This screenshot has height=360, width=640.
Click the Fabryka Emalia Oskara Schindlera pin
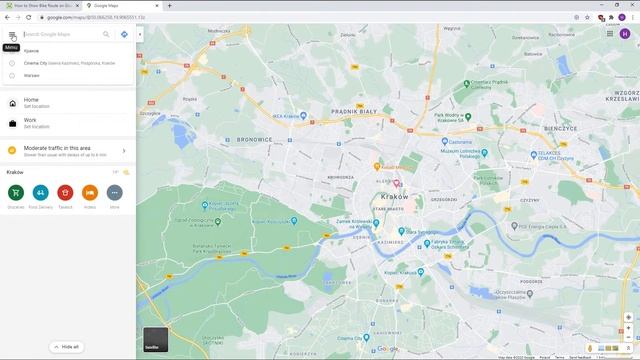click(427, 243)
